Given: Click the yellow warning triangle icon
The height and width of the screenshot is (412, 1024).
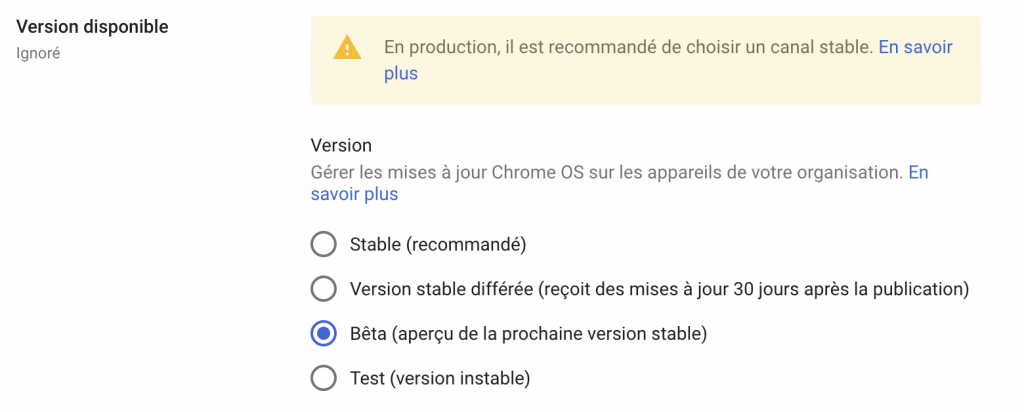Looking at the screenshot, I should pyautogui.click(x=347, y=47).
